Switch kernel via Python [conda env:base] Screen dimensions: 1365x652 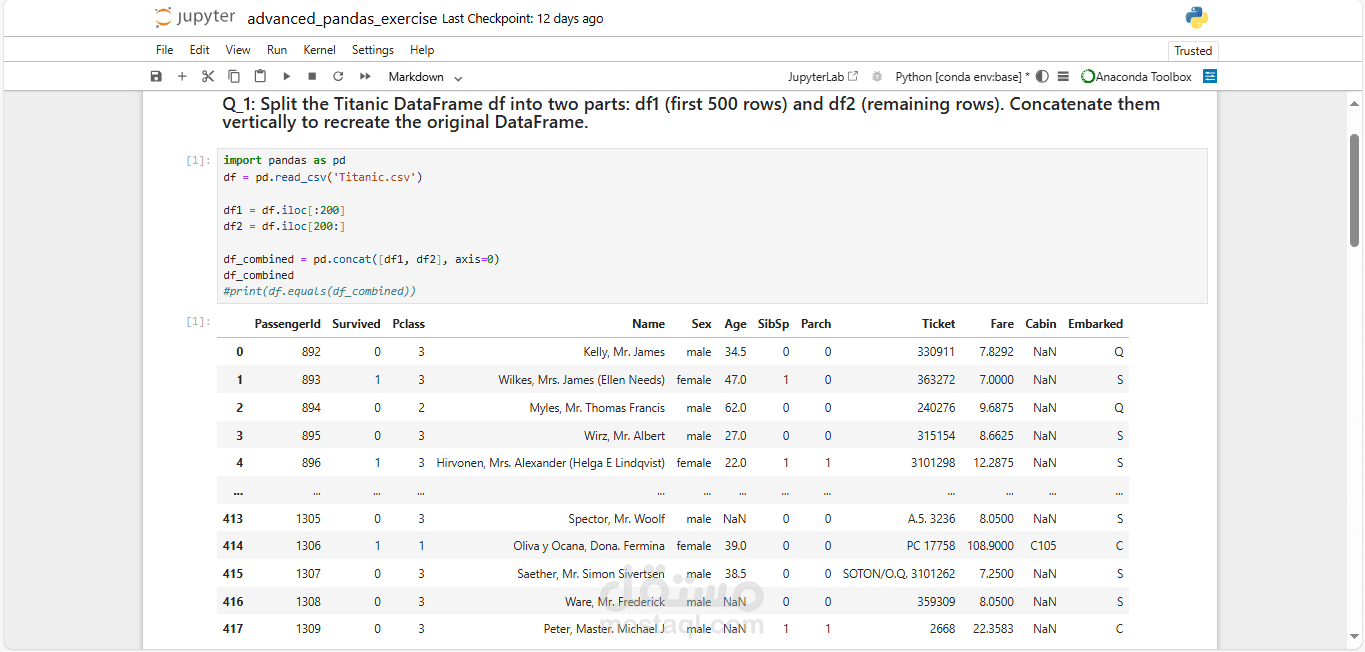[x=962, y=77]
